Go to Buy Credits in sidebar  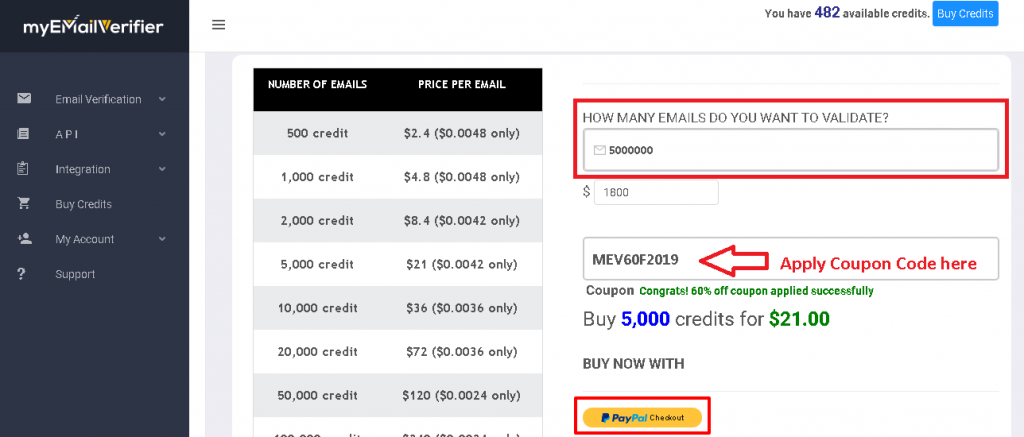pos(84,204)
